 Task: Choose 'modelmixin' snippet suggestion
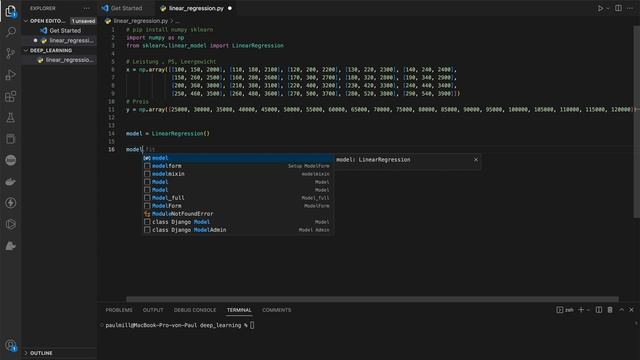[x=238, y=174]
